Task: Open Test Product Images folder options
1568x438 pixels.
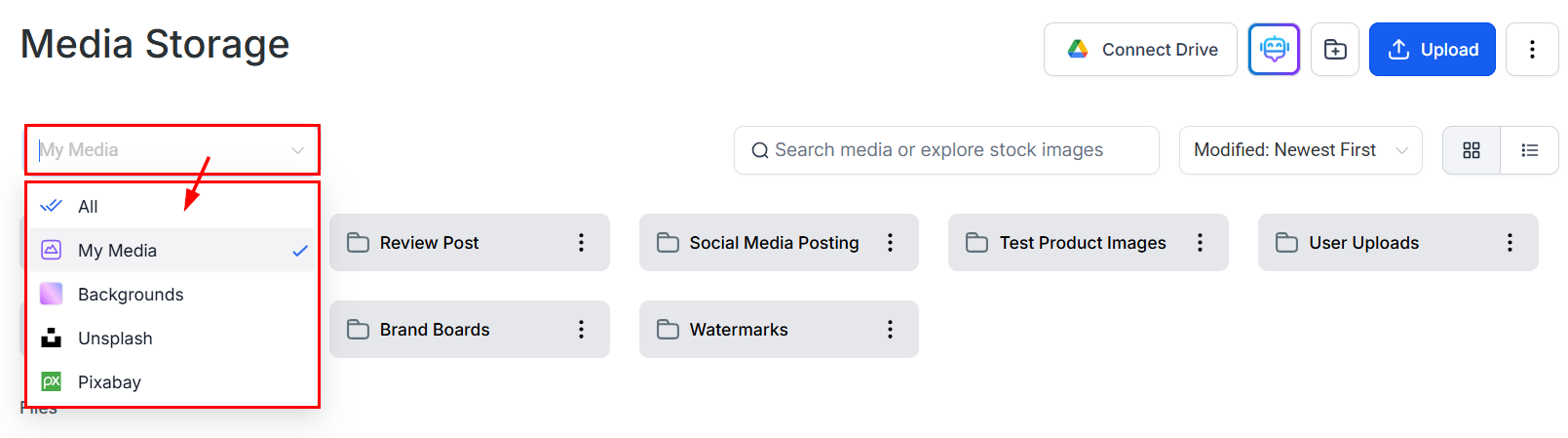Action: pyautogui.click(x=1200, y=243)
